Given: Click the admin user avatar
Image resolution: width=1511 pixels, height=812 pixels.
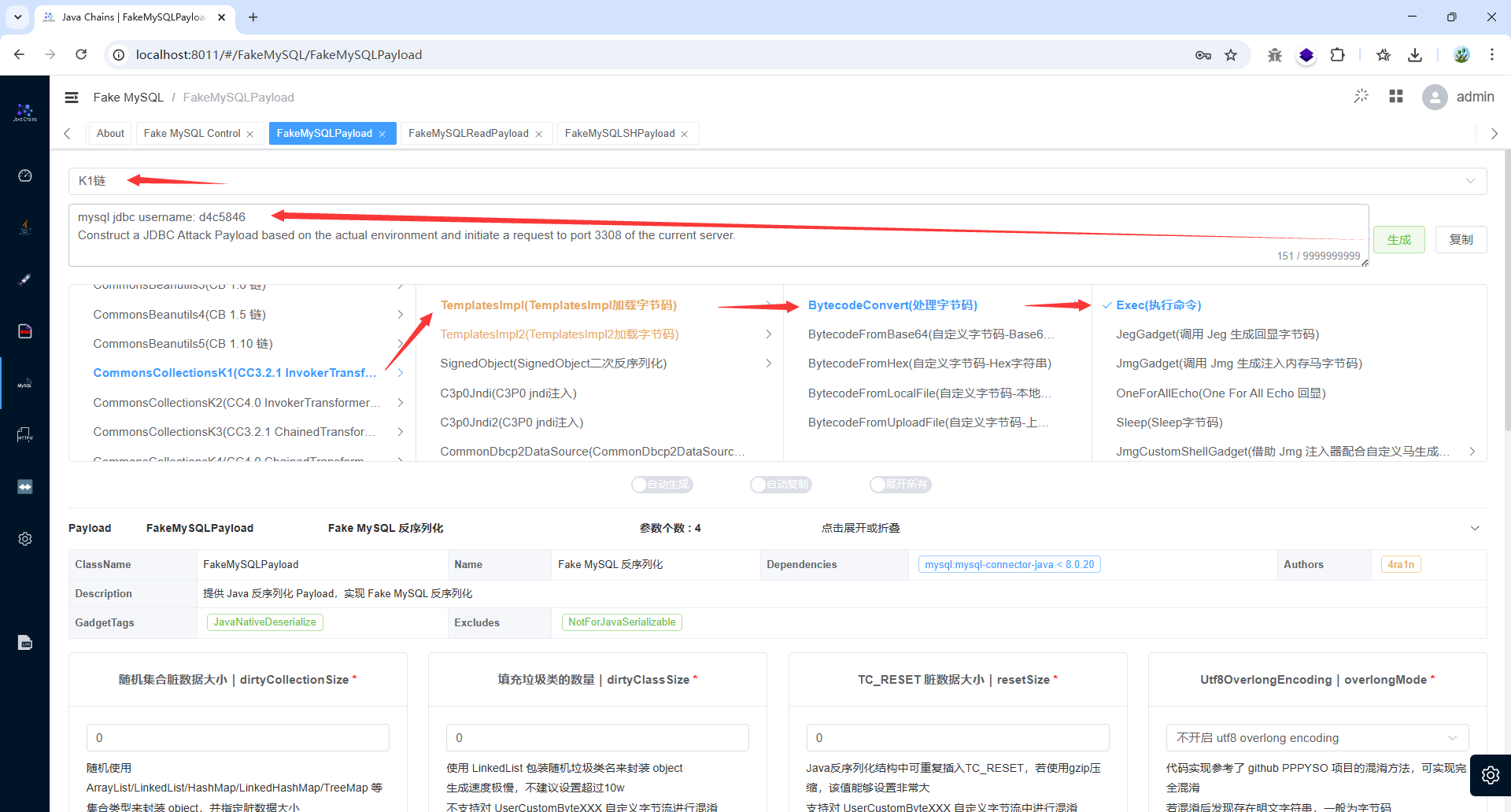Looking at the screenshot, I should (x=1435, y=97).
